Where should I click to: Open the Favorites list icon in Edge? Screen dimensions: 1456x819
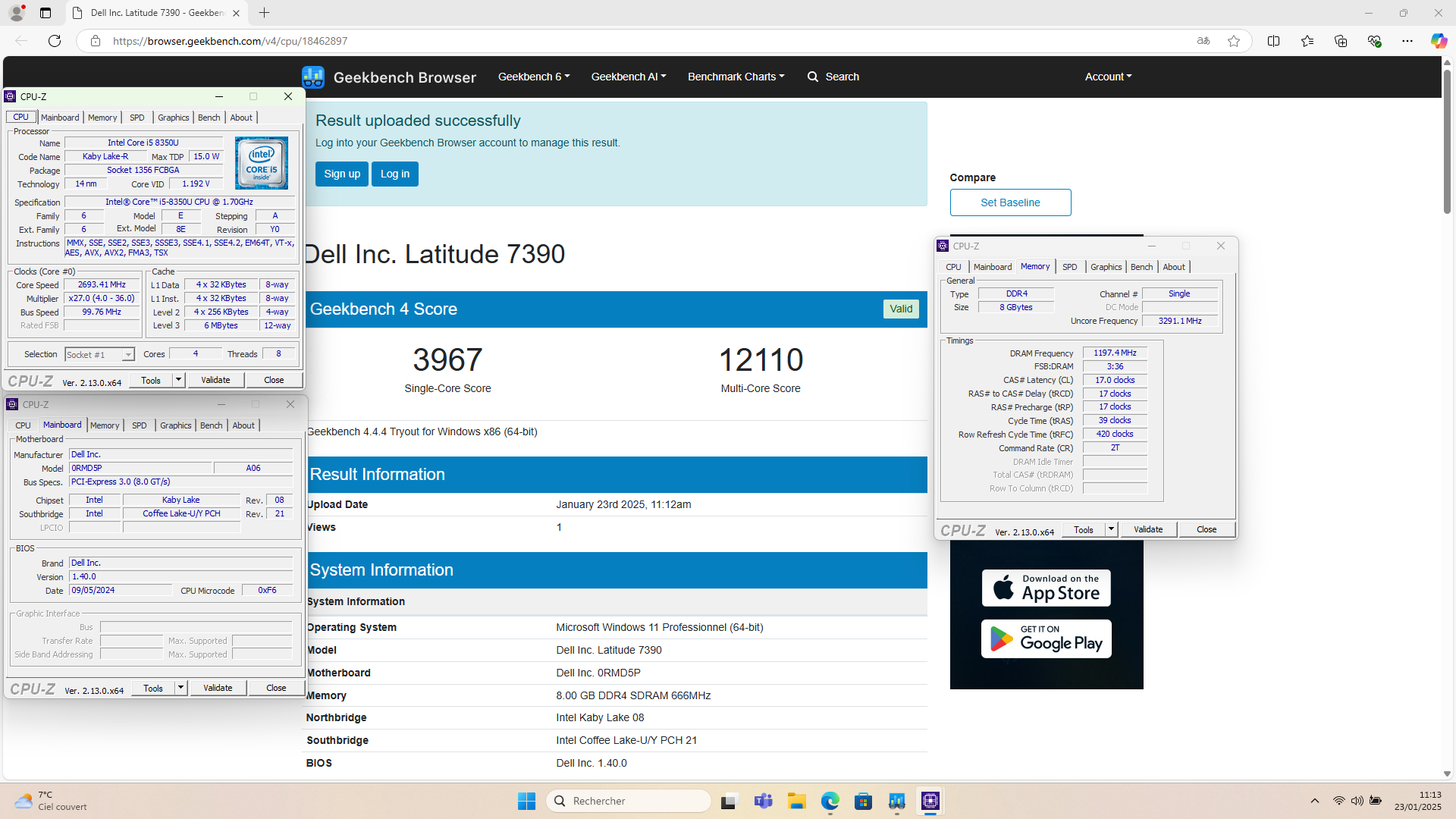1307,41
